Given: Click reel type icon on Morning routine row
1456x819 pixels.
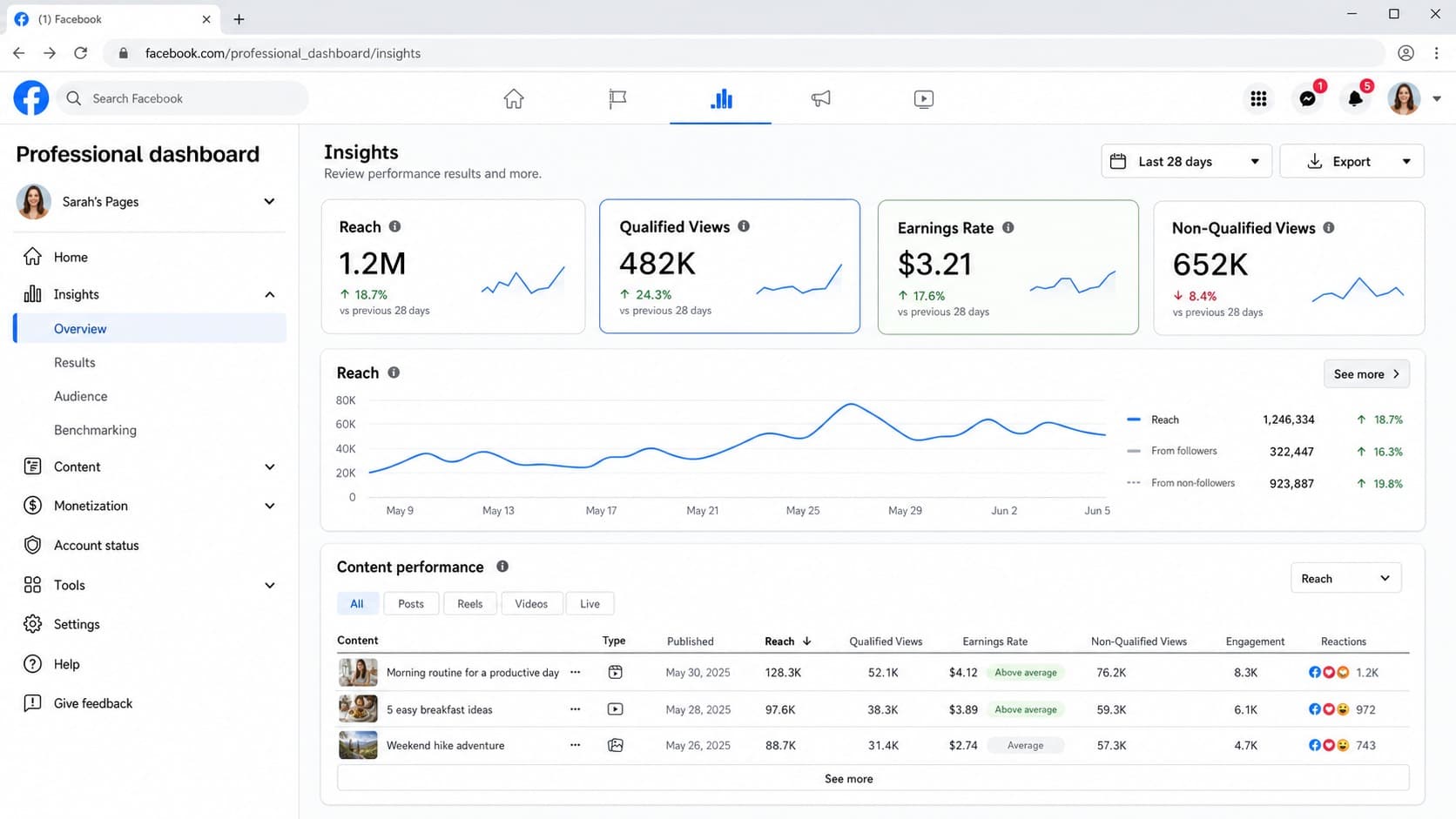Looking at the screenshot, I should pos(615,672).
